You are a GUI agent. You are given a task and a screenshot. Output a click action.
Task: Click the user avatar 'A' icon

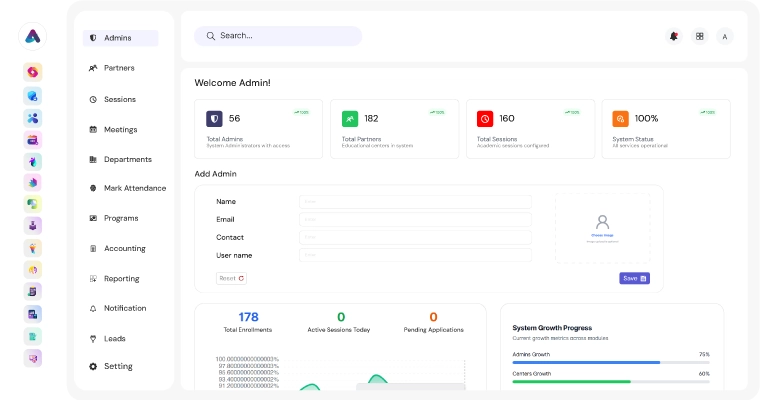[x=725, y=36]
